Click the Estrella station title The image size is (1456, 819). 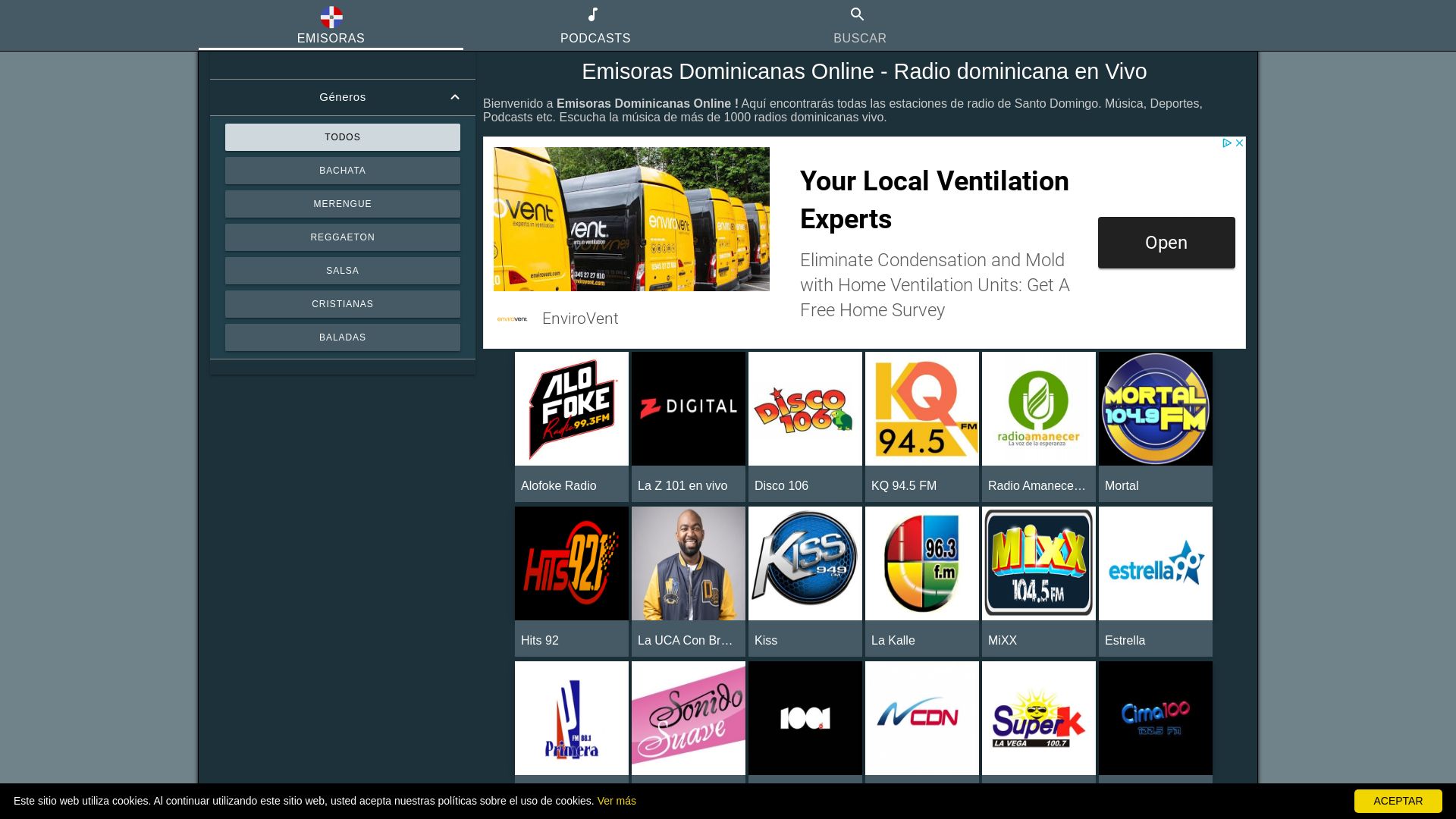click(1125, 640)
